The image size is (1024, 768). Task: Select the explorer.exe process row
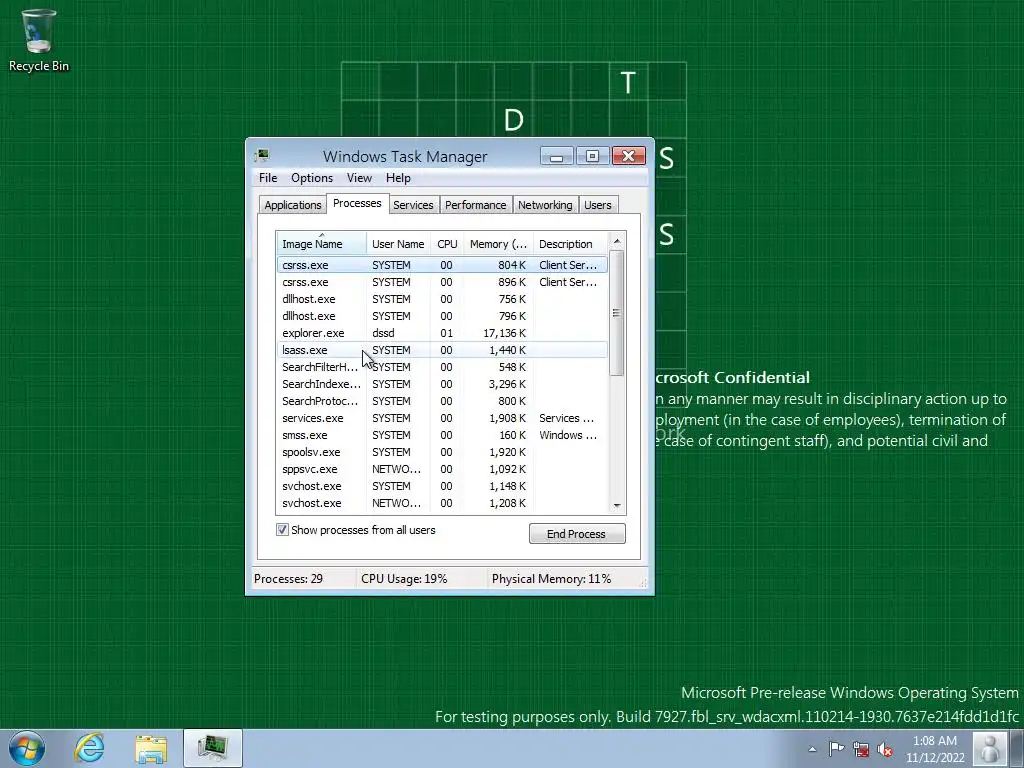(x=442, y=333)
